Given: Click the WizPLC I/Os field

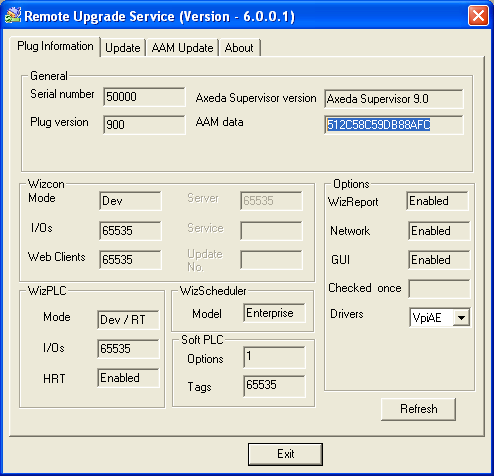Looking at the screenshot, I should [x=128, y=349].
